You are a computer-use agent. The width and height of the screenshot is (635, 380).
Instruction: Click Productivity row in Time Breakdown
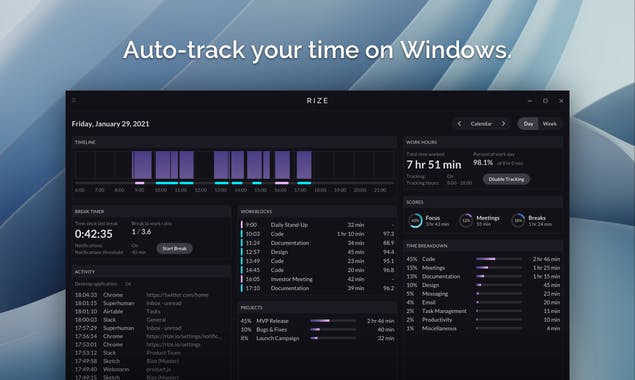click(x=483, y=320)
